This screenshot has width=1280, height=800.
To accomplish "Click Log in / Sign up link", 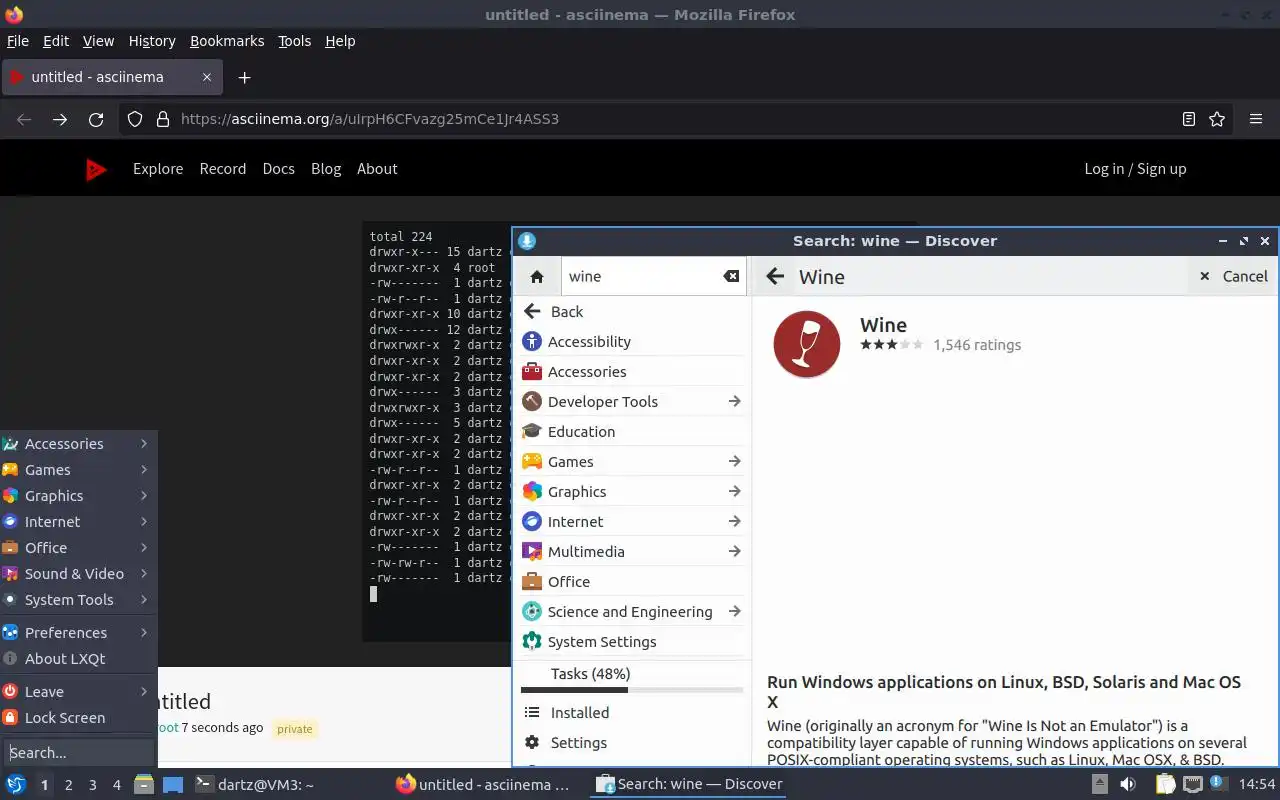I will tap(1135, 169).
